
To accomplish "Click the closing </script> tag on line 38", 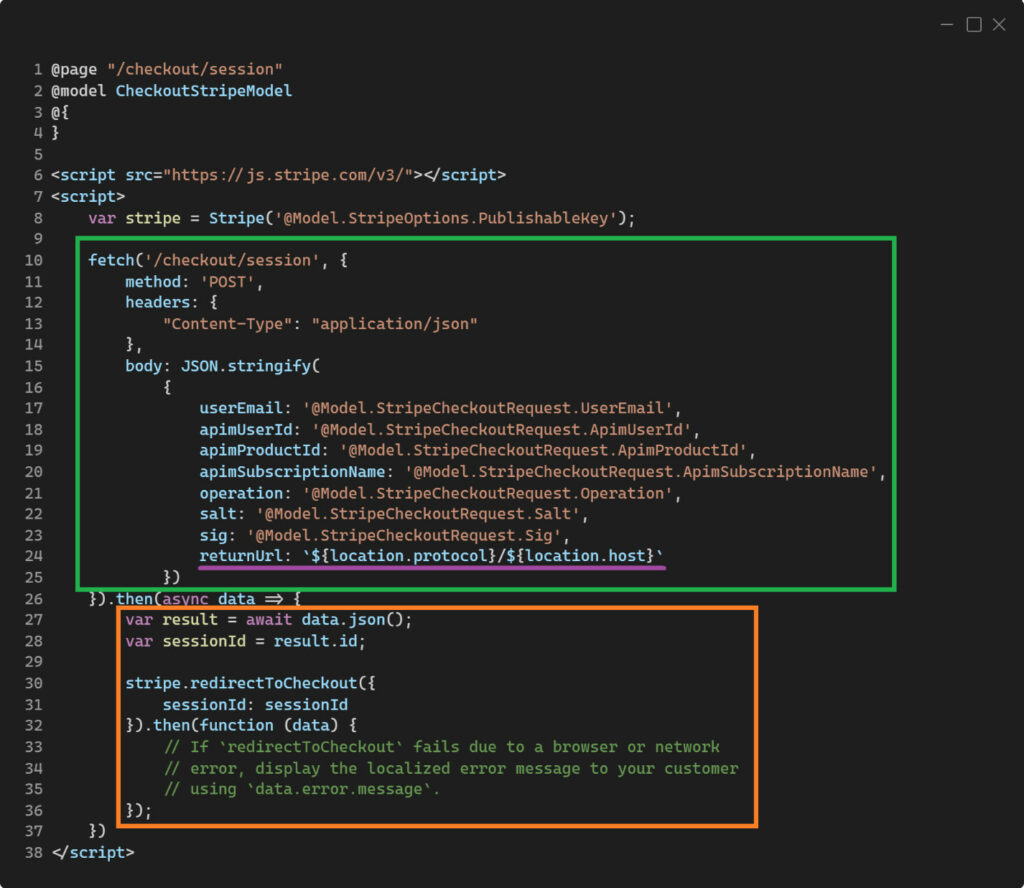I will click(x=92, y=852).
